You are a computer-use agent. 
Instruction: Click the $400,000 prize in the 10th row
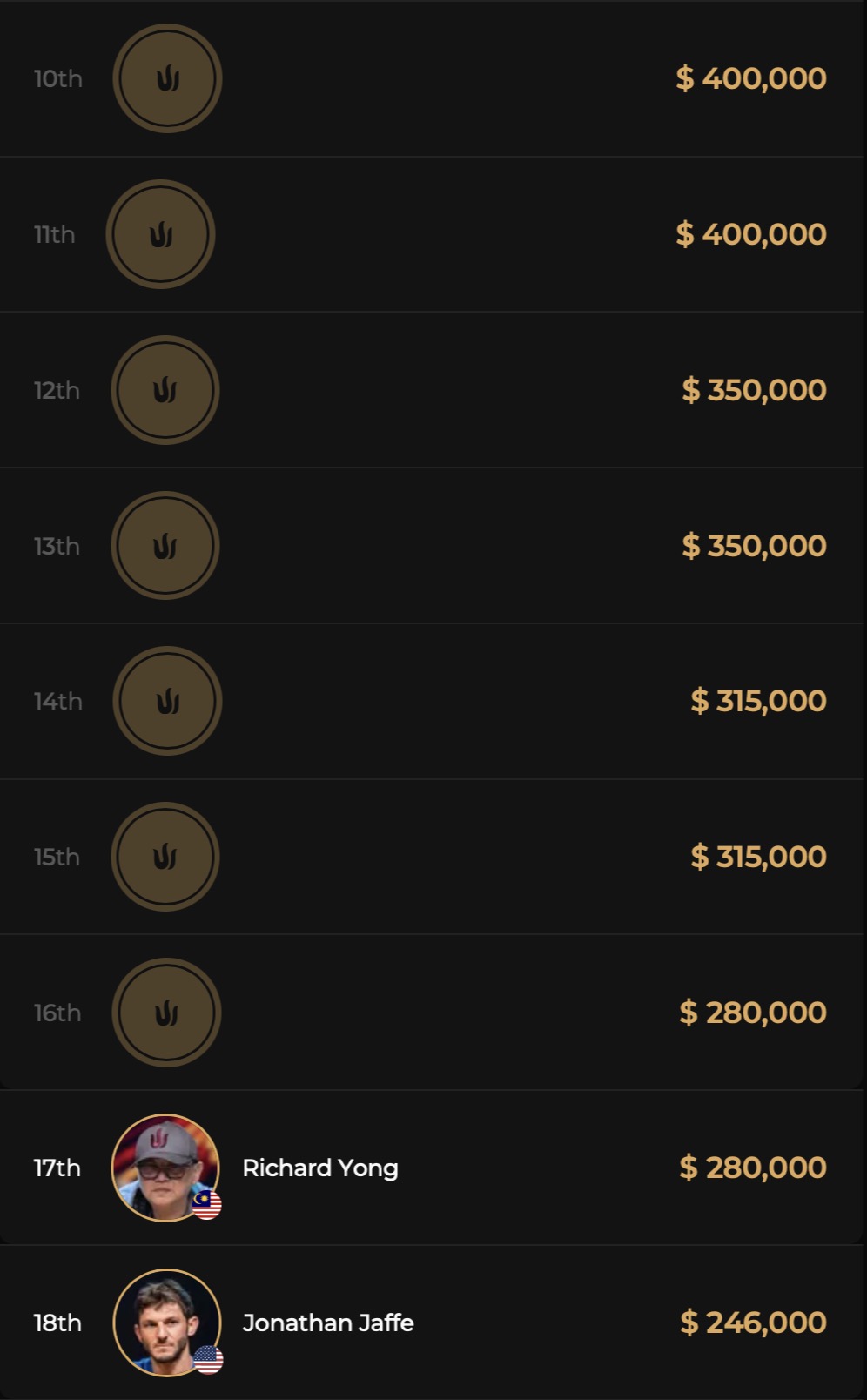751,78
